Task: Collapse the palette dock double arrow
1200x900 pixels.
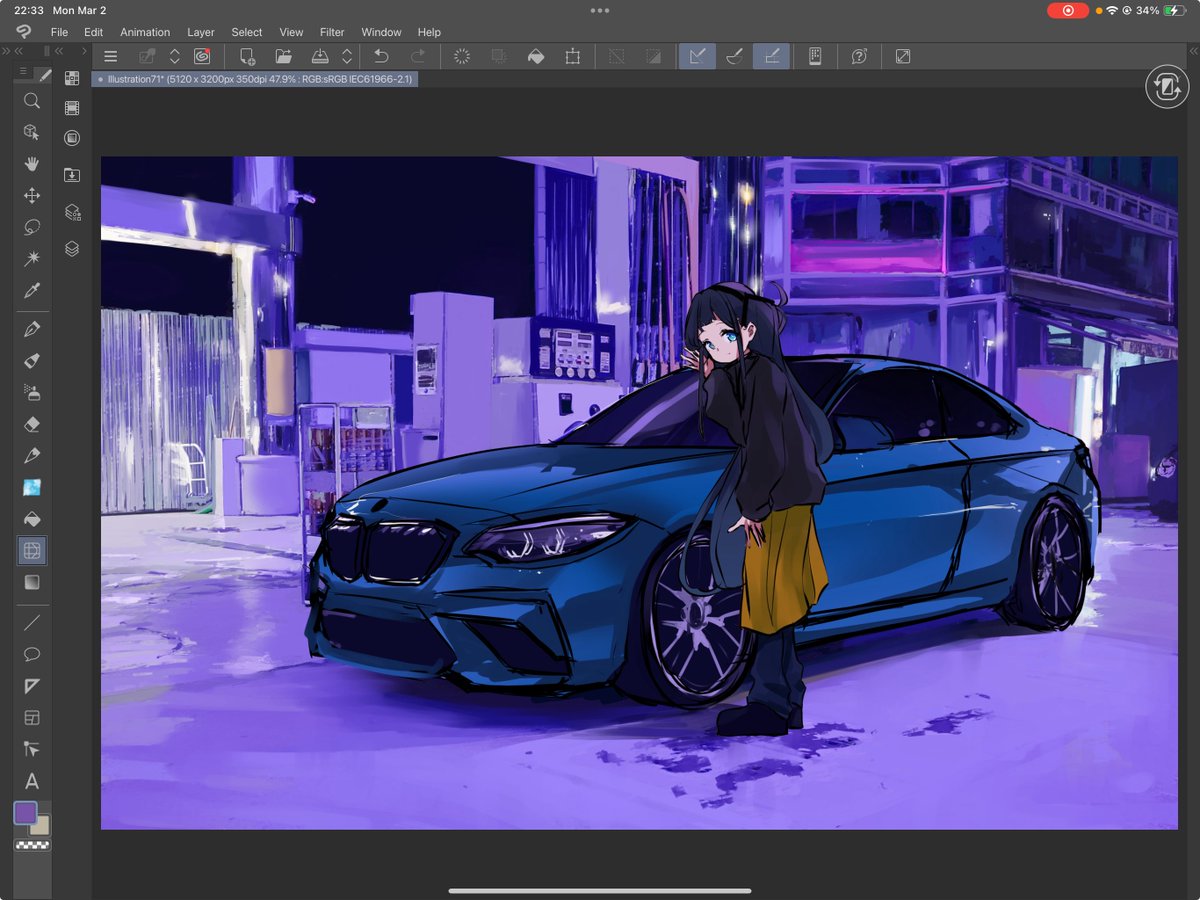Action: click(x=58, y=50)
